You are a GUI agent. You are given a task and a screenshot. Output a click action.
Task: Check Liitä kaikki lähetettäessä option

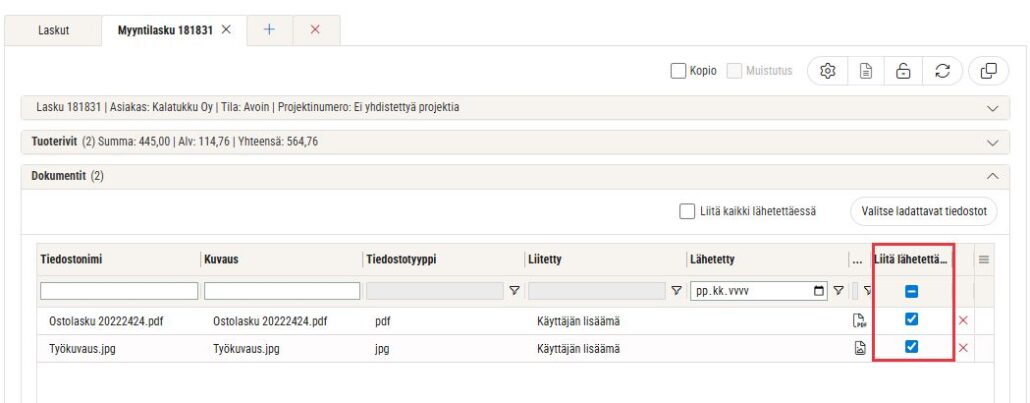coord(686,211)
